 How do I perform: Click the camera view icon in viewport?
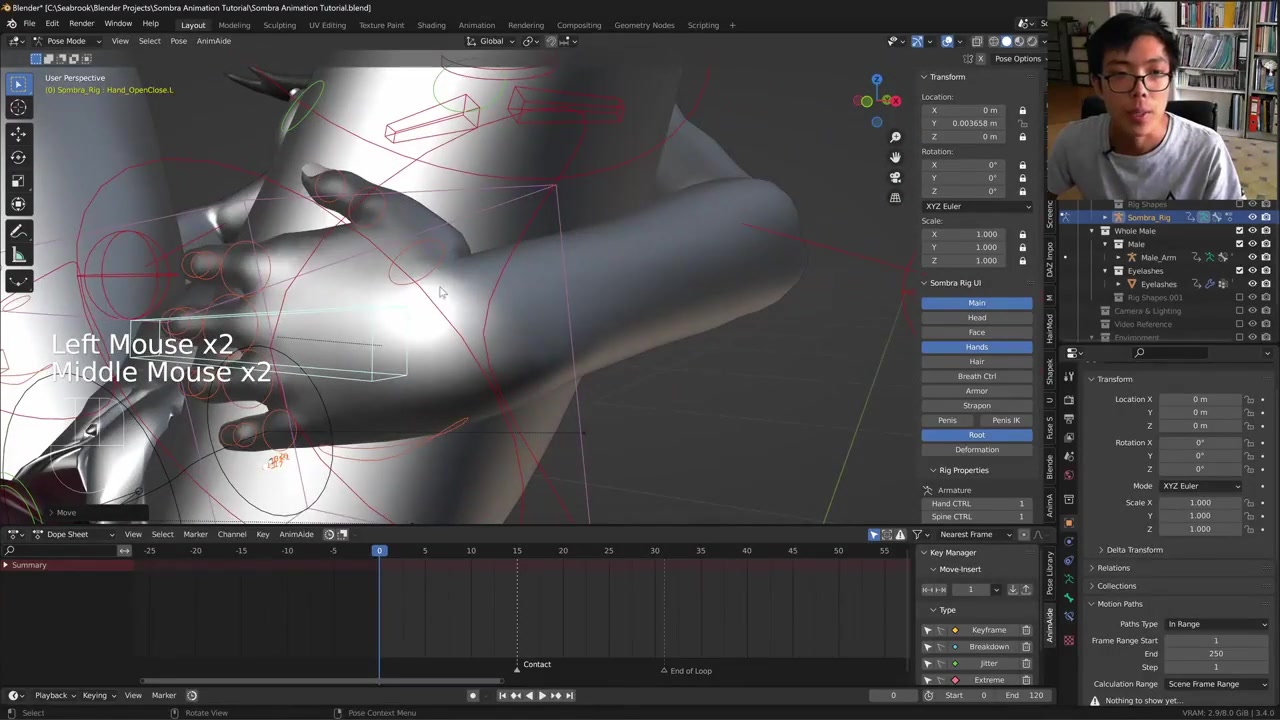(x=895, y=177)
